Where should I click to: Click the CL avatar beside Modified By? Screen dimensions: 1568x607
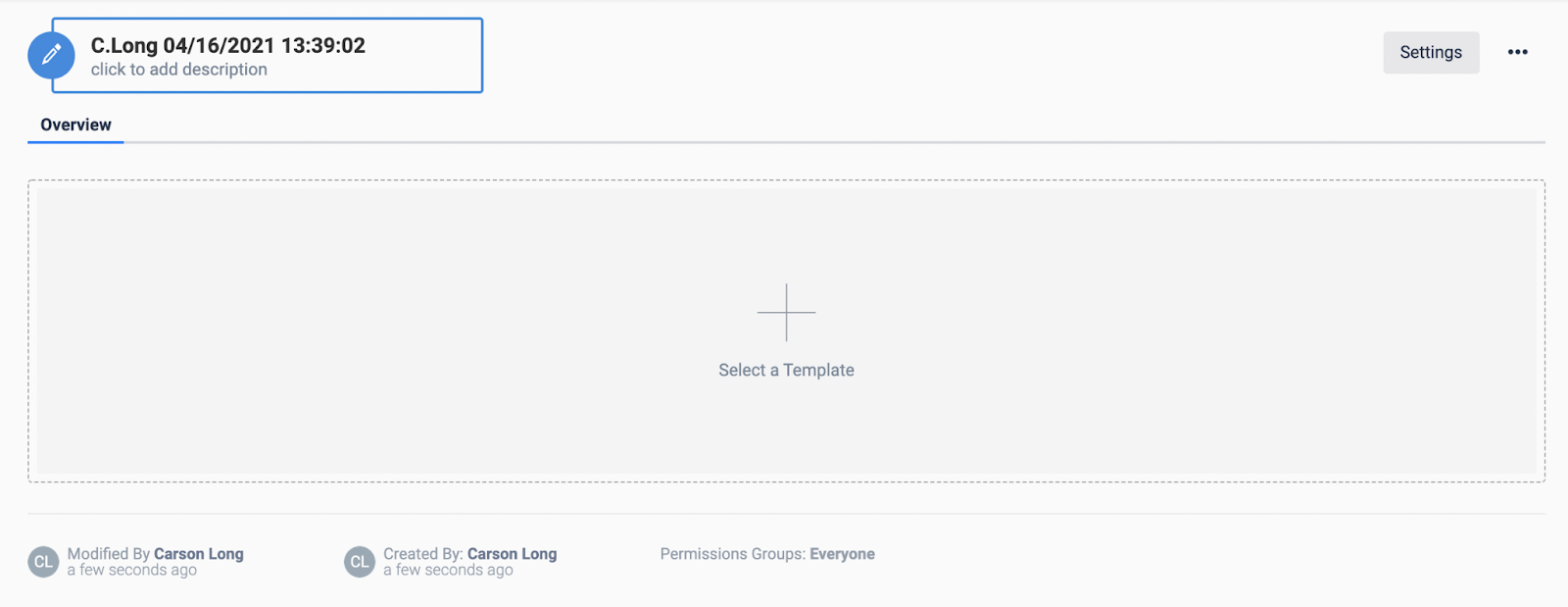43,562
